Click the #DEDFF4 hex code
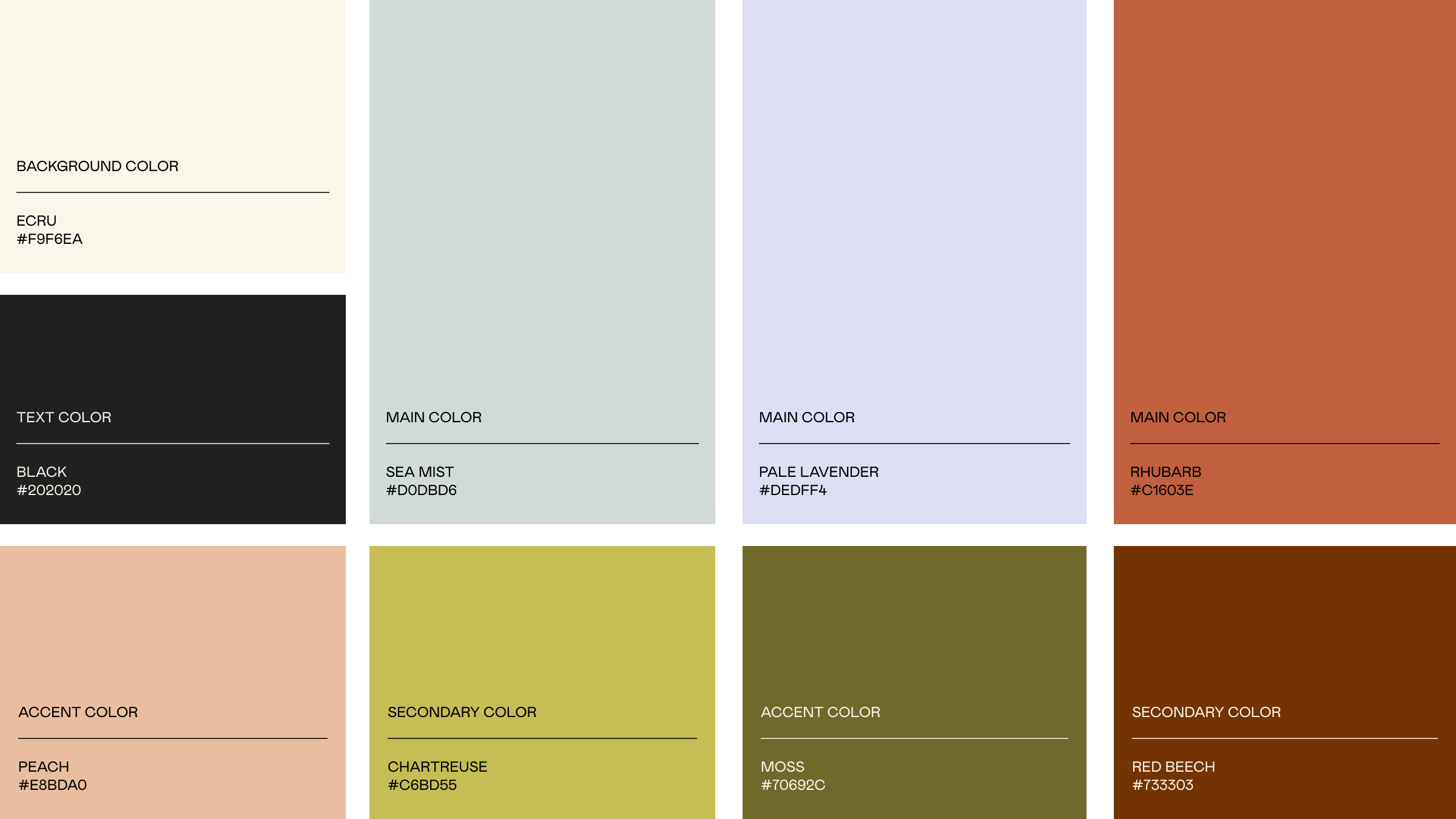 [x=792, y=490]
